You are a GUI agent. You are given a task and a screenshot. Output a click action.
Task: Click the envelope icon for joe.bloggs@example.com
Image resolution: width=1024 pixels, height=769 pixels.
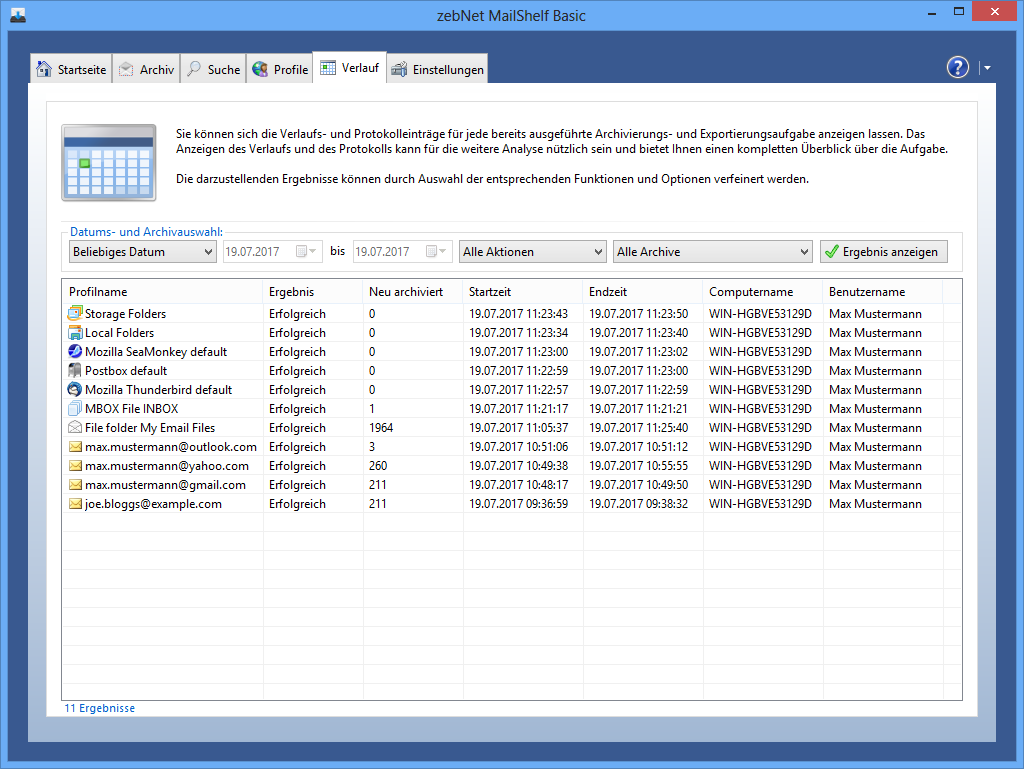pyautogui.click(x=75, y=504)
